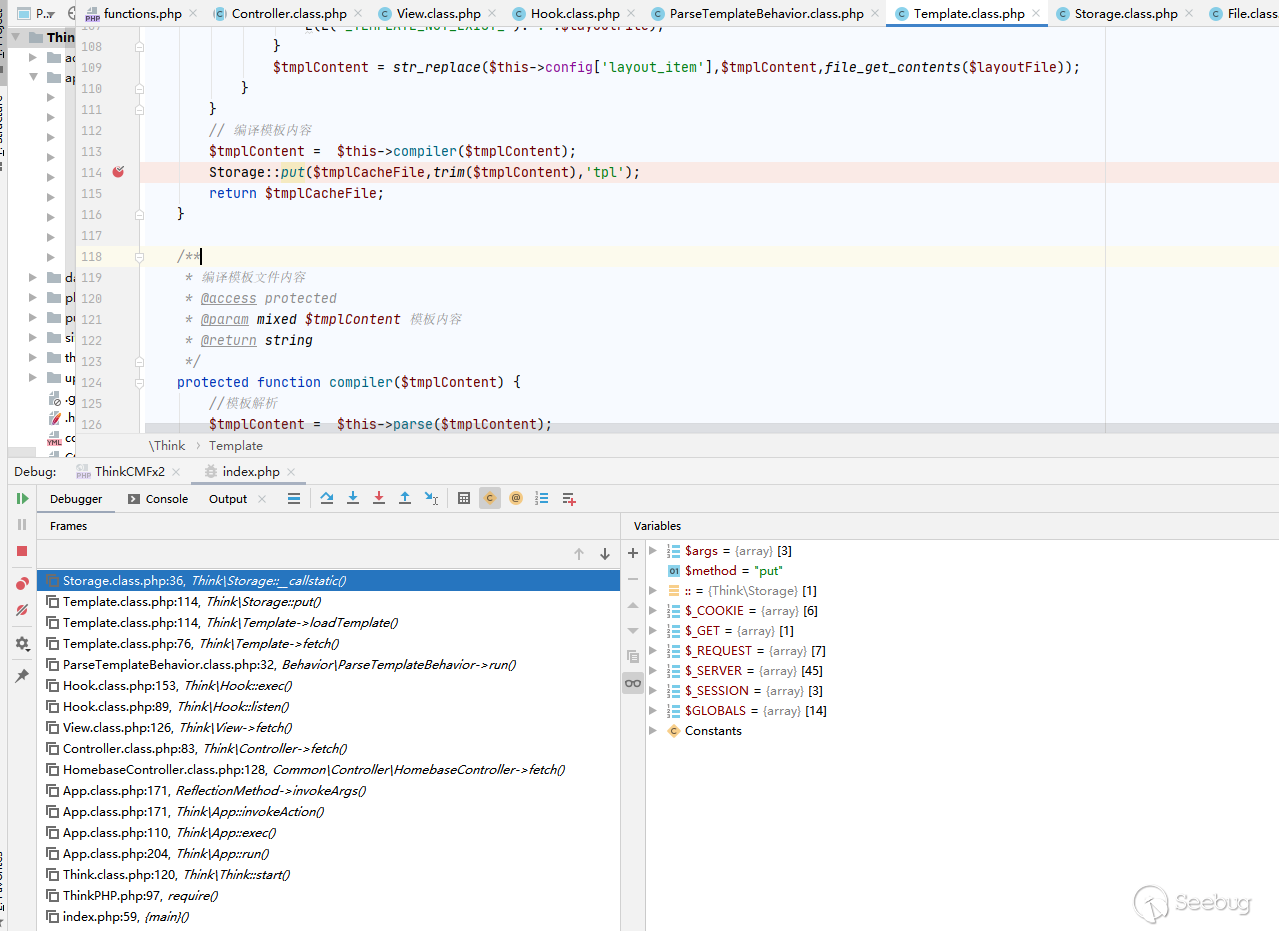This screenshot has height=931, width=1279.
Task: Expand the $_SERVER array variable
Action: pyautogui.click(x=653, y=671)
